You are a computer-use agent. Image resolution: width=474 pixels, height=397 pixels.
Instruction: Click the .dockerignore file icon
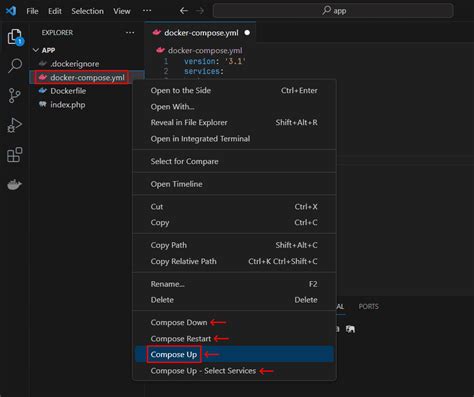tap(43, 63)
